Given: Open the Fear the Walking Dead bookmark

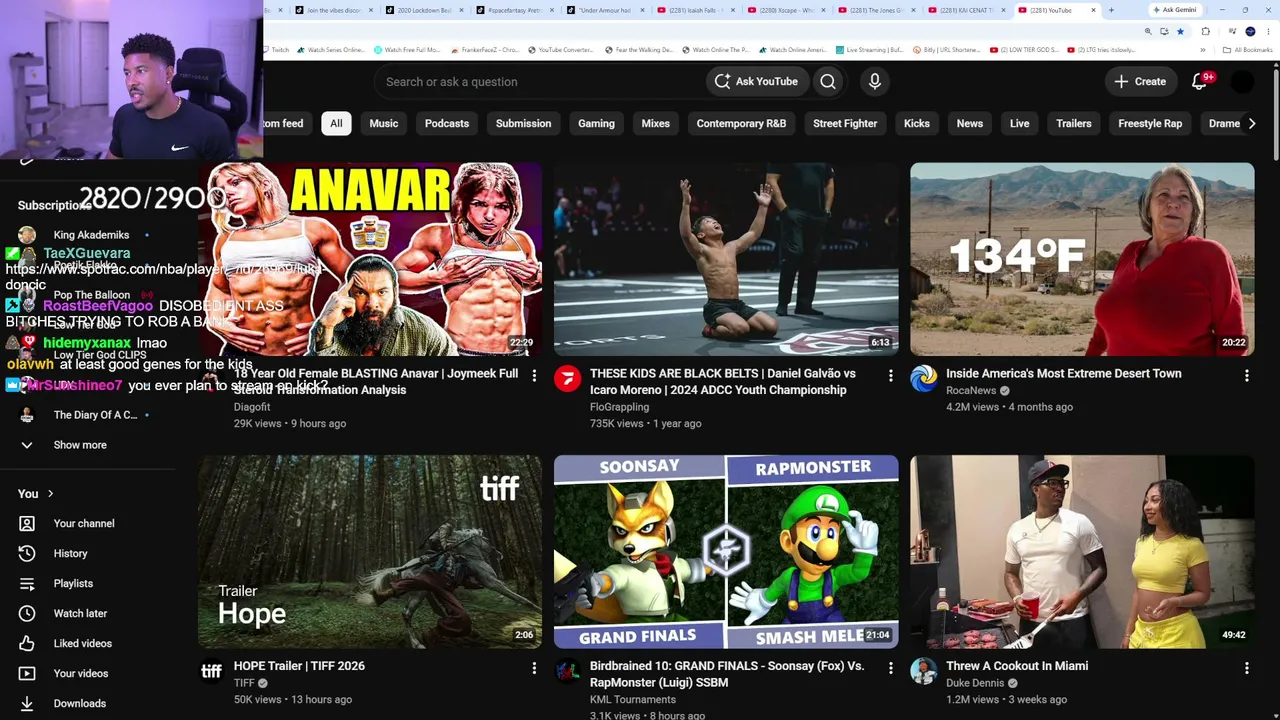Looking at the screenshot, I should pyautogui.click(x=640, y=50).
